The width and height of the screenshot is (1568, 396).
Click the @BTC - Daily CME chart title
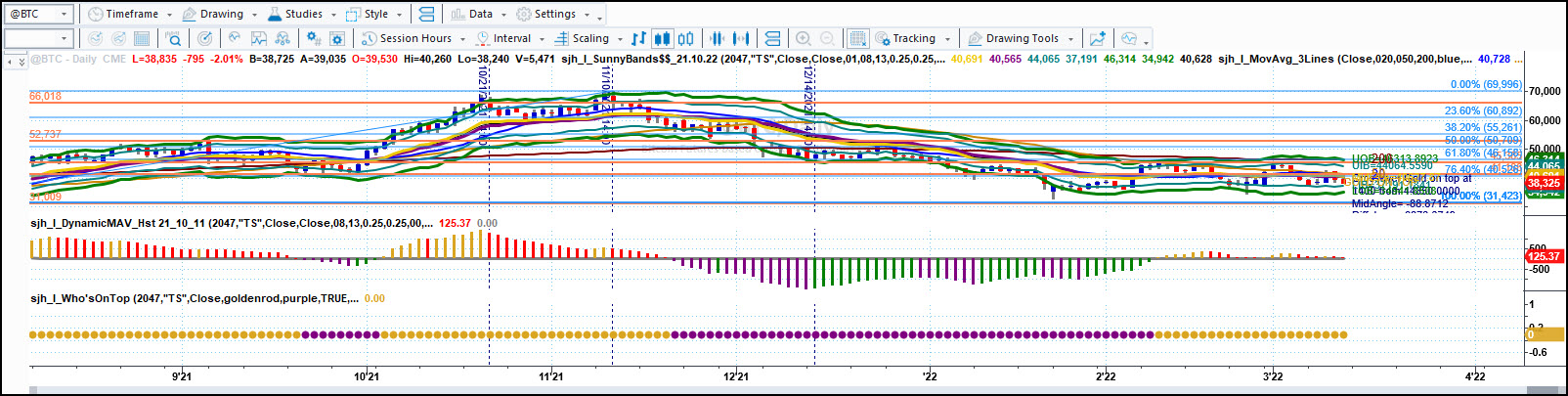78,59
